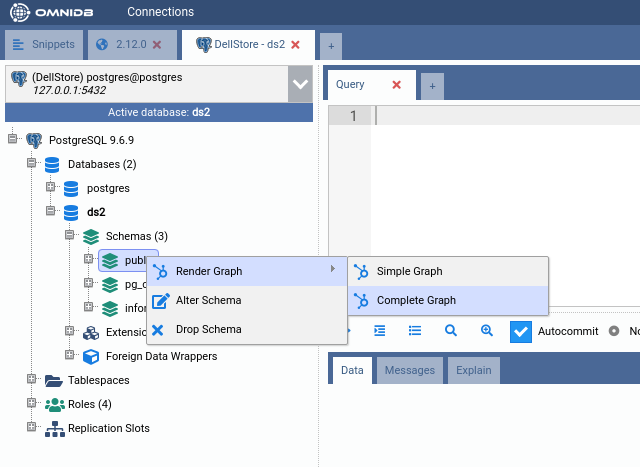Click the Drop Schema X icon
The height and width of the screenshot is (467, 640).
click(158, 330)
